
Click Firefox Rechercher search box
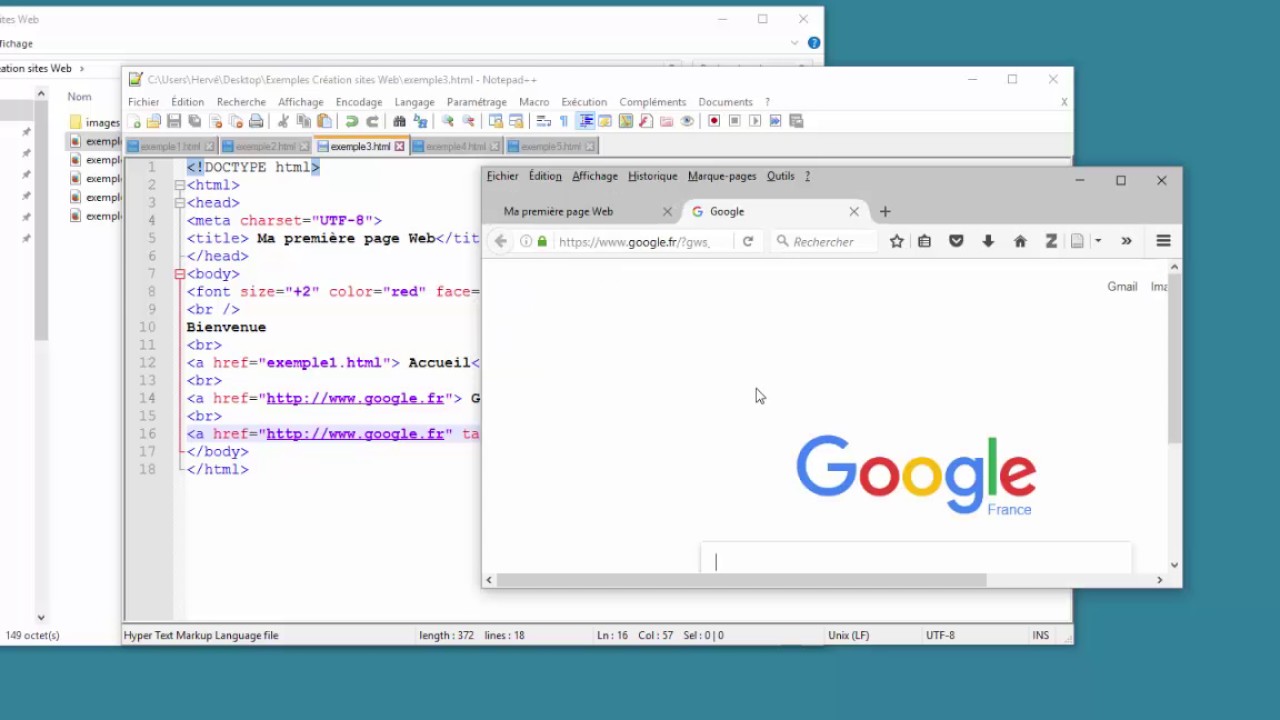click(x=823, y=241)
